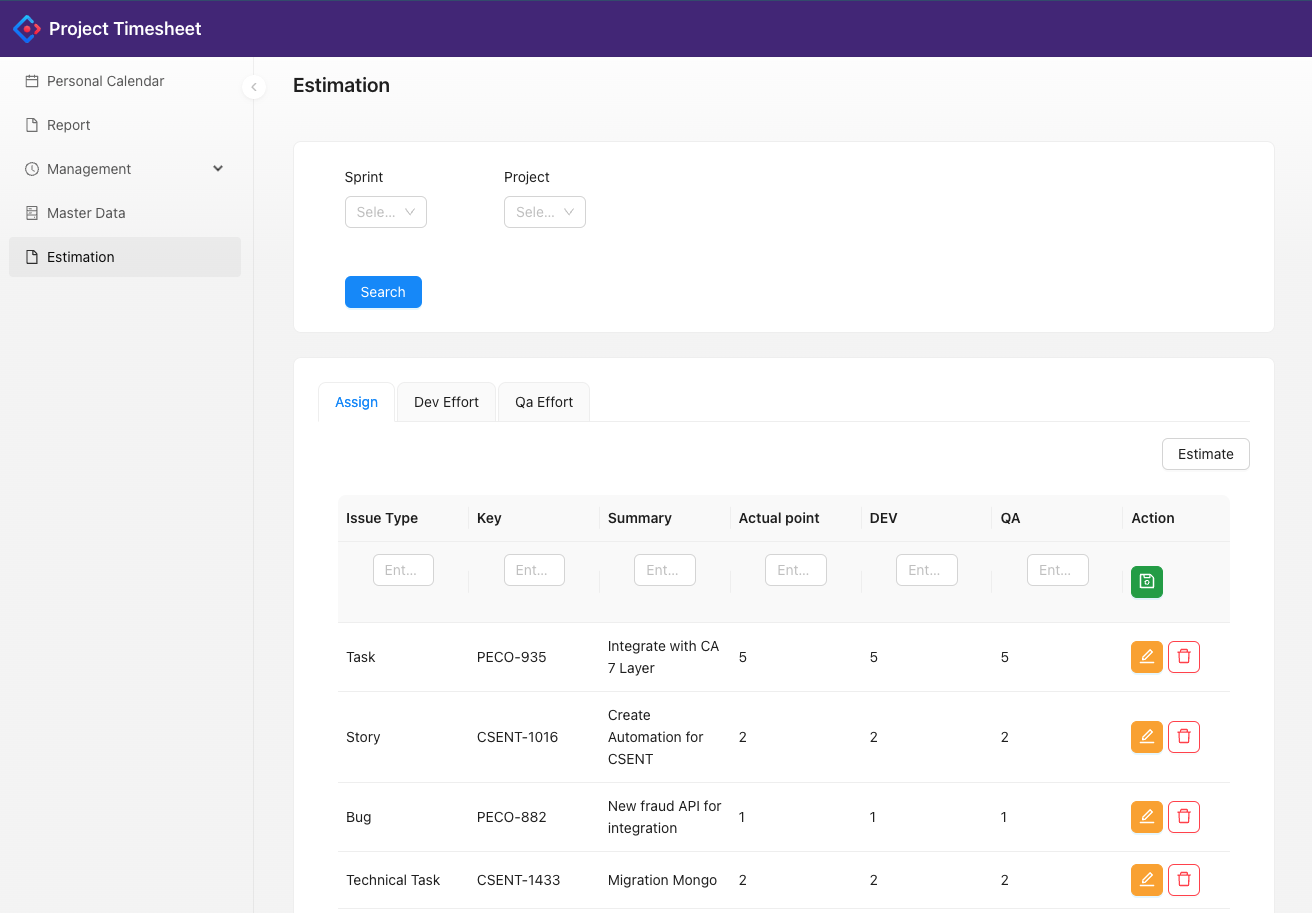Switch to the Dev Effort tab
1312x913 pixels.
click(x=445, y=401)
